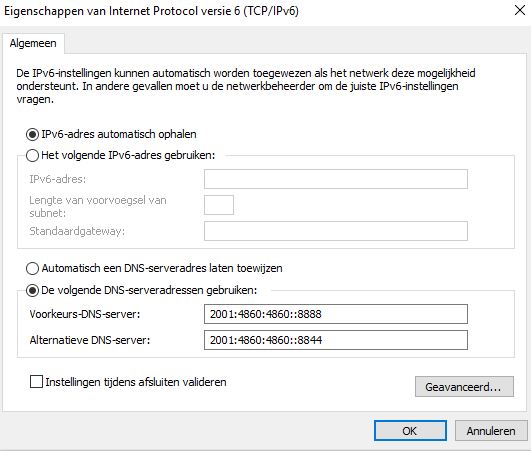The width and height of the screenshot is (531, 451).
Task: Click the subnet prefix length box
Action: click(219, 205)
